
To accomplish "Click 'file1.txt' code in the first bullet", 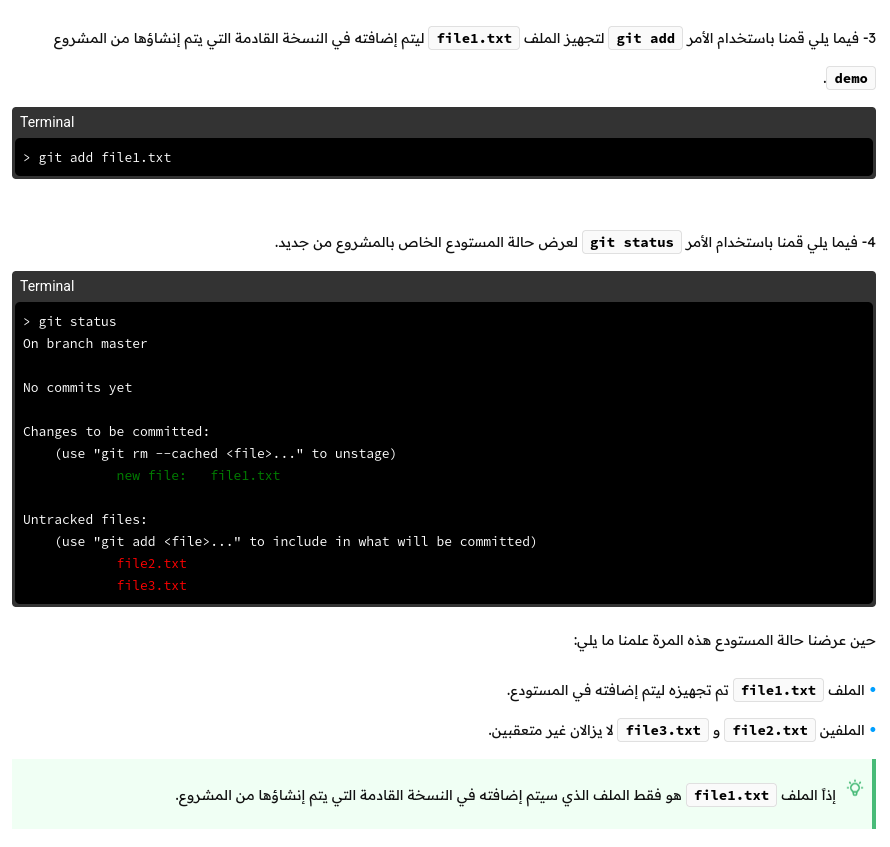I will click(778, 690).
